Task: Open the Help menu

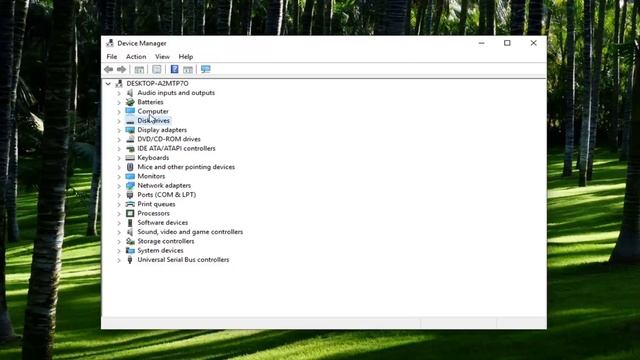Action: [x=186, y=57]
